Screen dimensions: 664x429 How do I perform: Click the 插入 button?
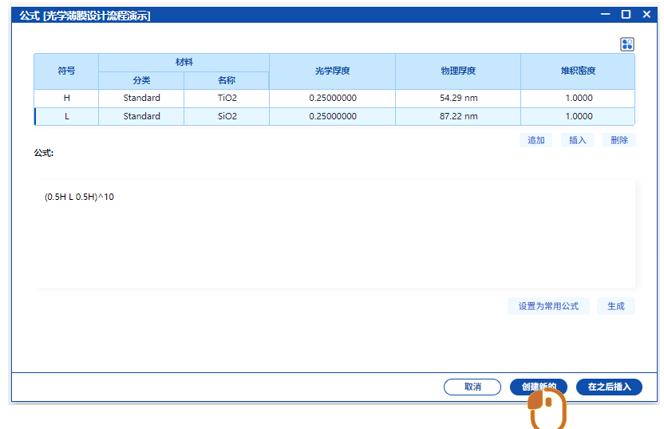577,140
